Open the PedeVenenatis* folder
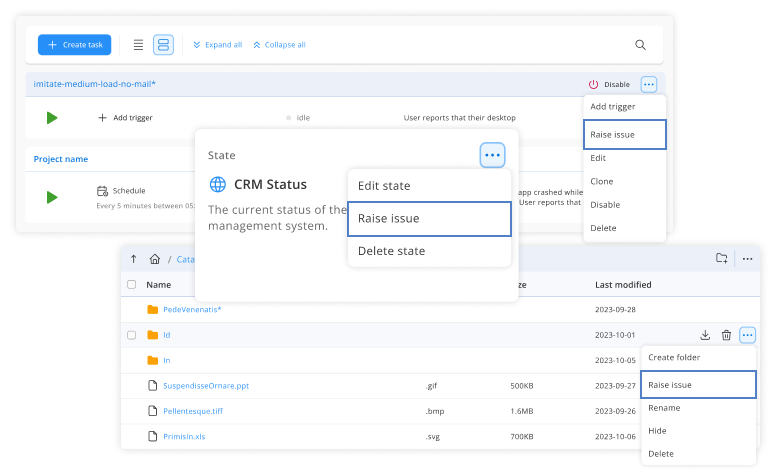 pos(192,310)
